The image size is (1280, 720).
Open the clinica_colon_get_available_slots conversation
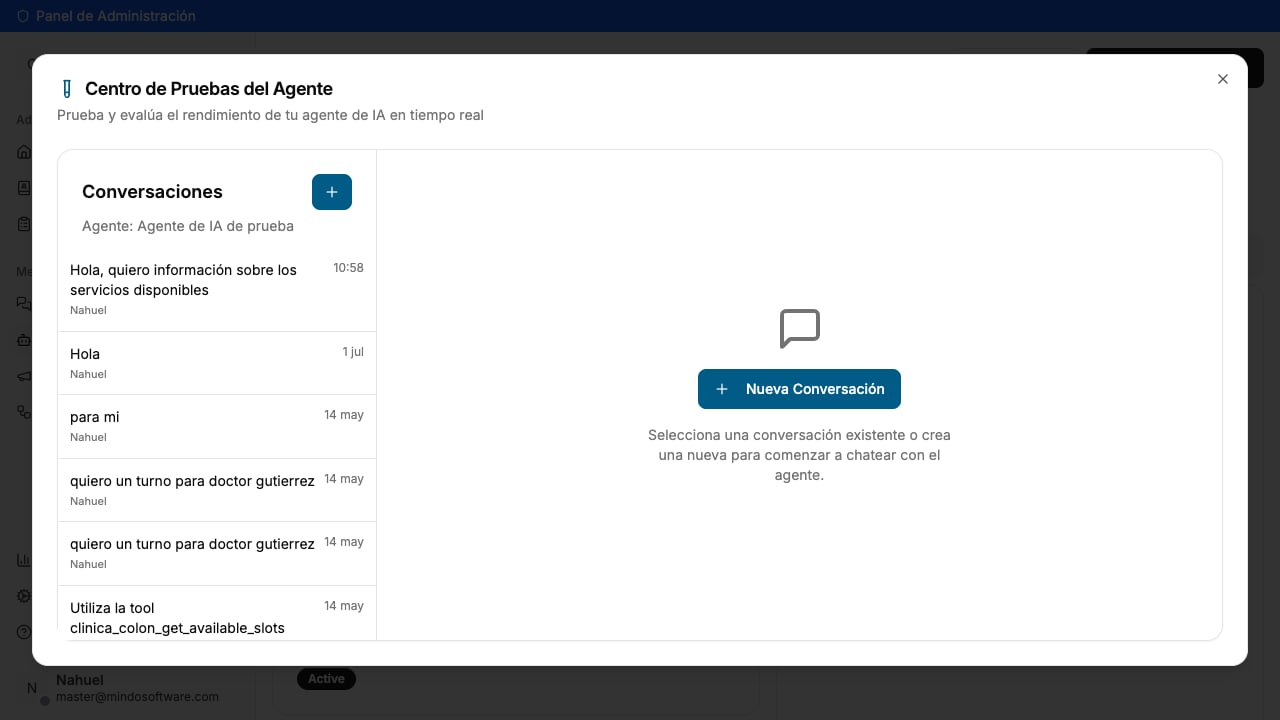click(x=217, y=614)
